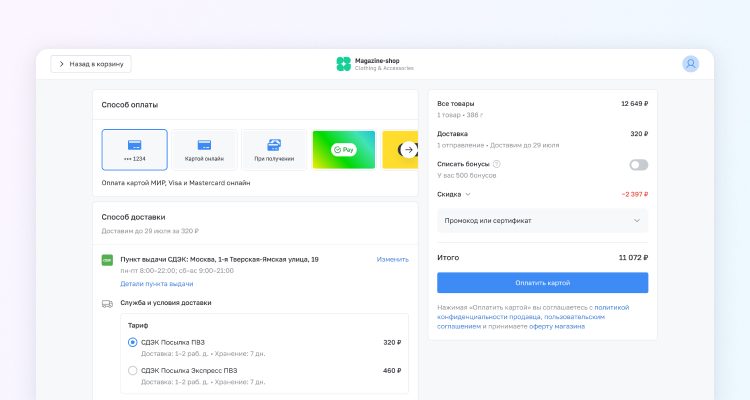Choose 'При получении' payment option
This screenshot has height=400, width=750.
point(274,150)
